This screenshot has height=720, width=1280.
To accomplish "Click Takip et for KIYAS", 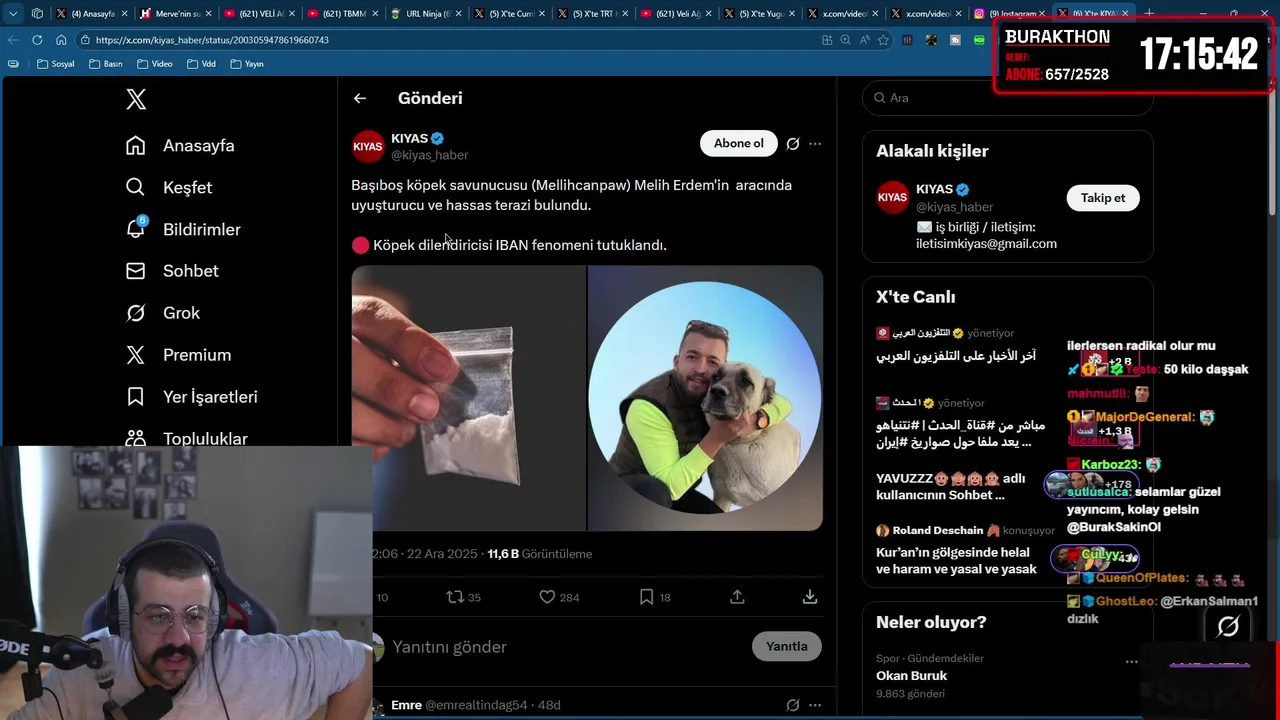I will click(1103, 198).
